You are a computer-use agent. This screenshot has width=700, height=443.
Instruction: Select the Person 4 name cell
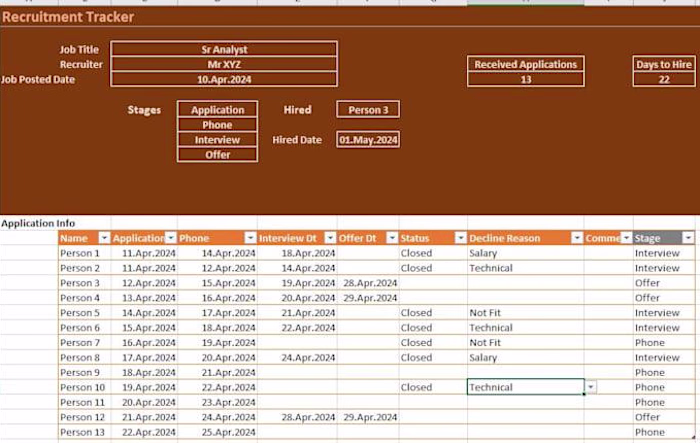pyautogui.click(x=84, y=298)
